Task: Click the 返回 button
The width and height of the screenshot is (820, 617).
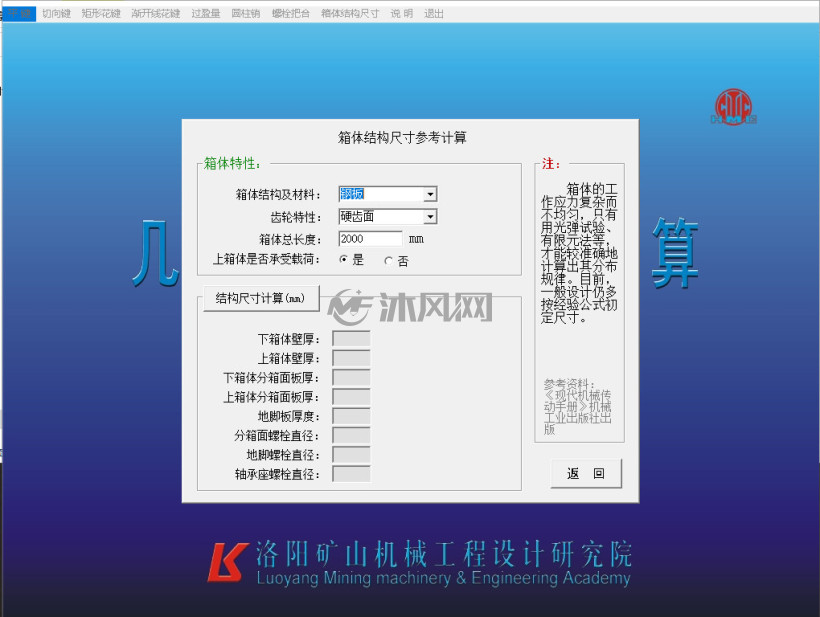Action: click(586, 474)
